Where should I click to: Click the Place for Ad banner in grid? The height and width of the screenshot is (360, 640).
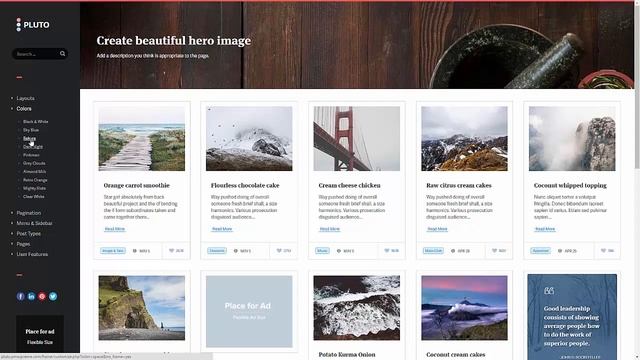click(x=249, y=311)
